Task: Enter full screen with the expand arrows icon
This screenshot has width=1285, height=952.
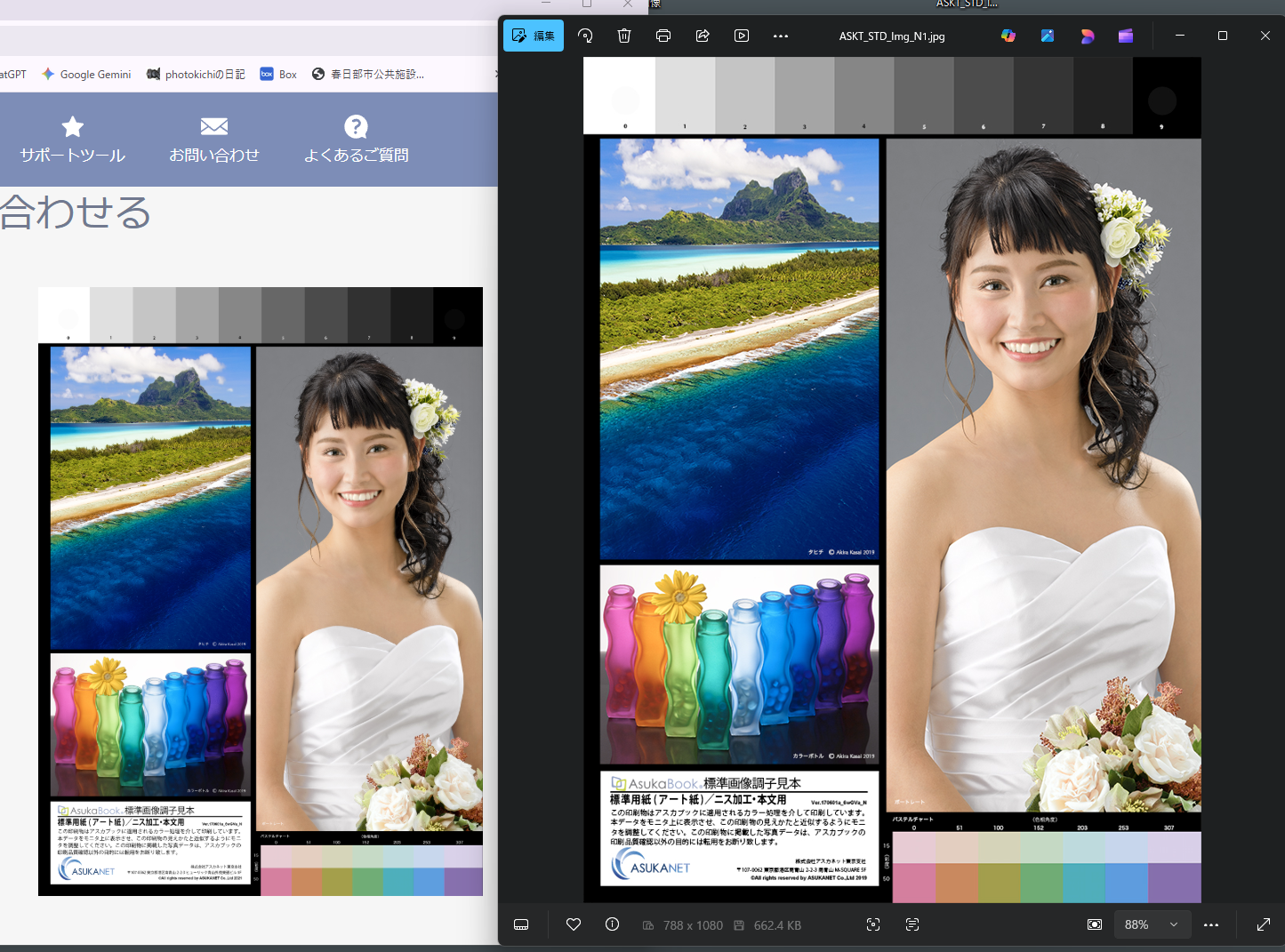Action: point(1264,924)
